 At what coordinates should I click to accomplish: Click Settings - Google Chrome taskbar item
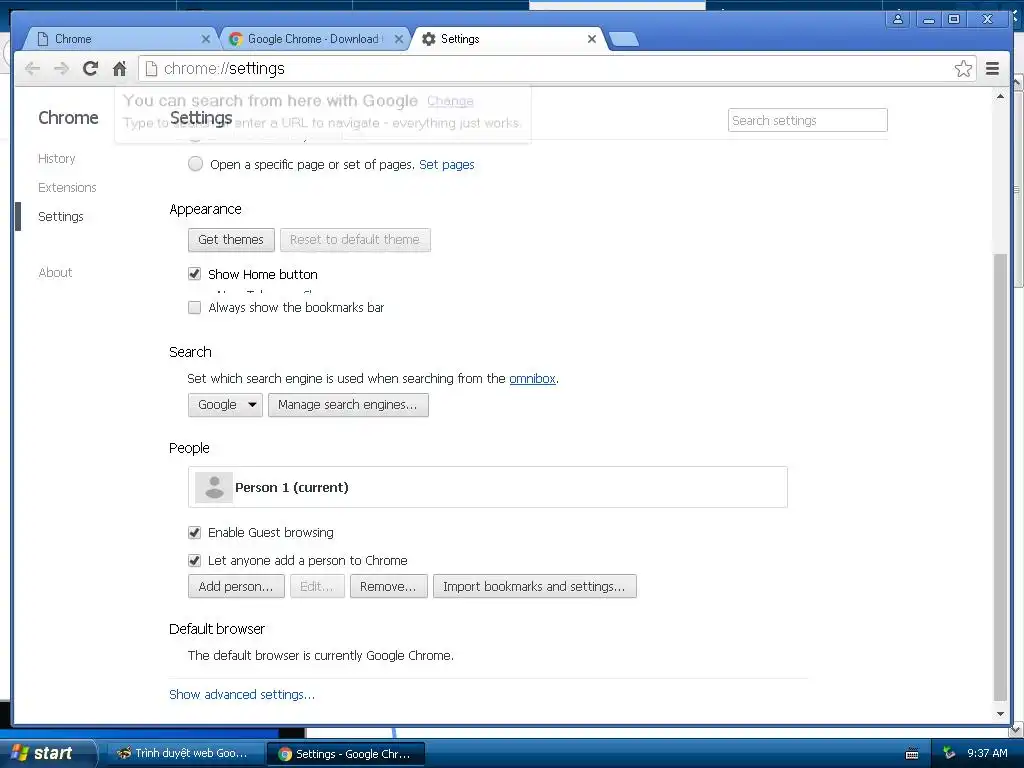coord(346,754)
